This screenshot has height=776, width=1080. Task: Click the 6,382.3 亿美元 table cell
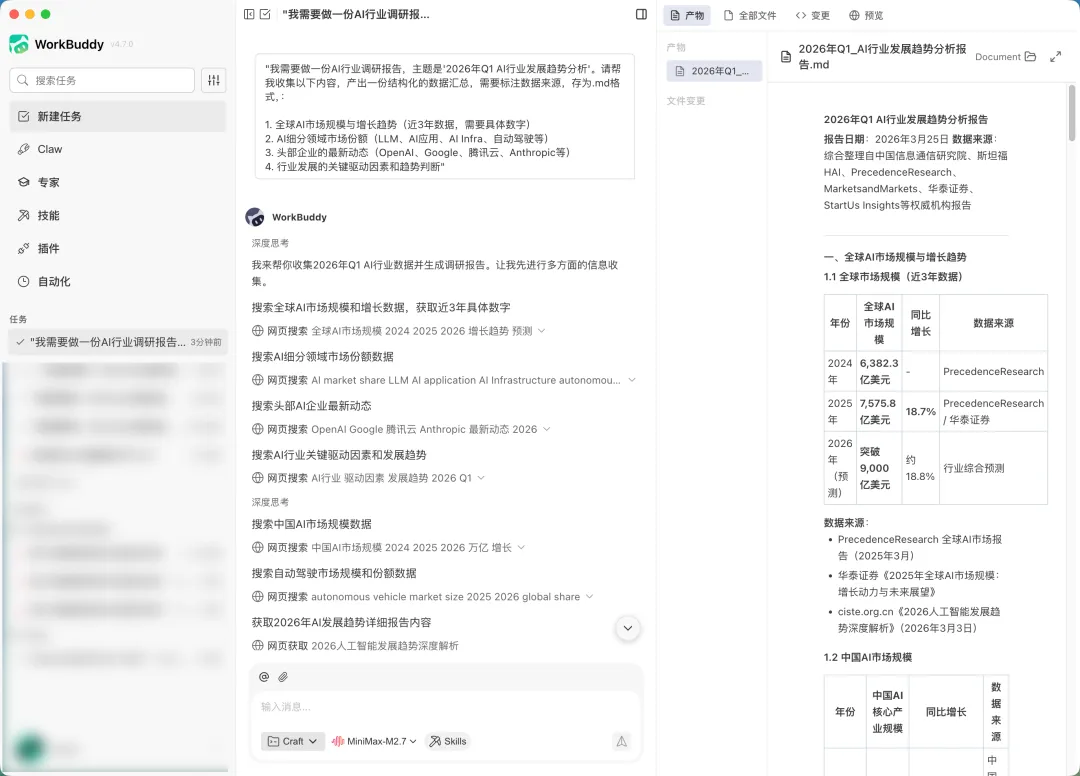(879, 372)
